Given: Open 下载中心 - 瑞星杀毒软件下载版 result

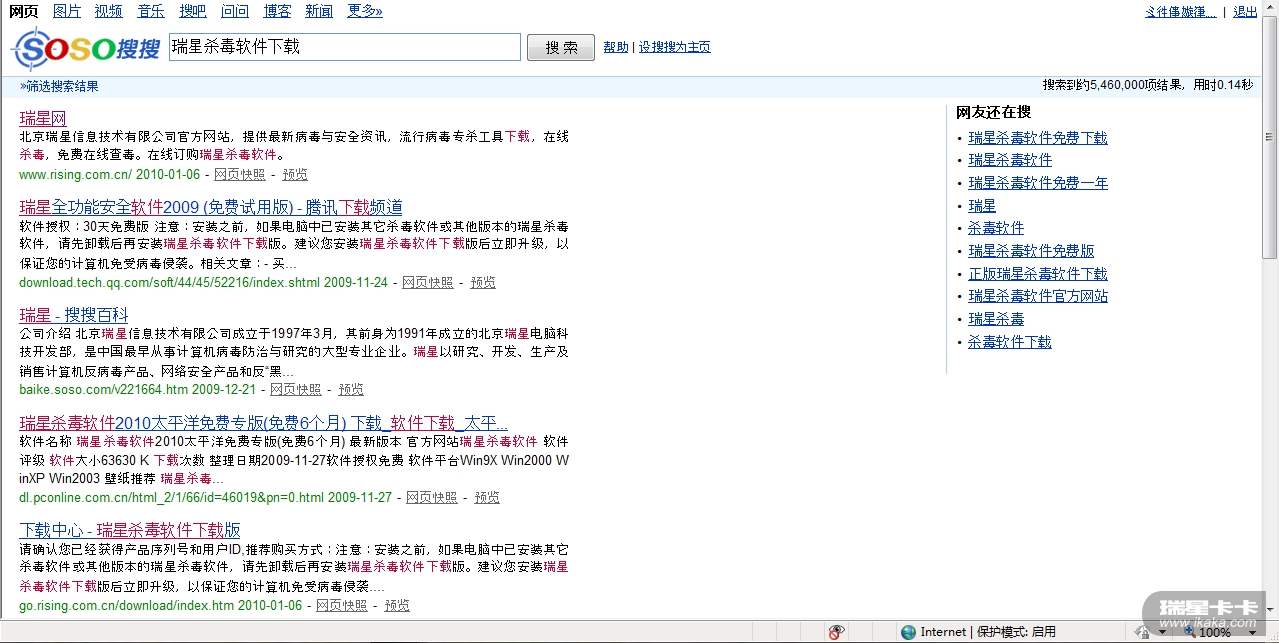Looking at the screenshot, I should click(130, 530).
